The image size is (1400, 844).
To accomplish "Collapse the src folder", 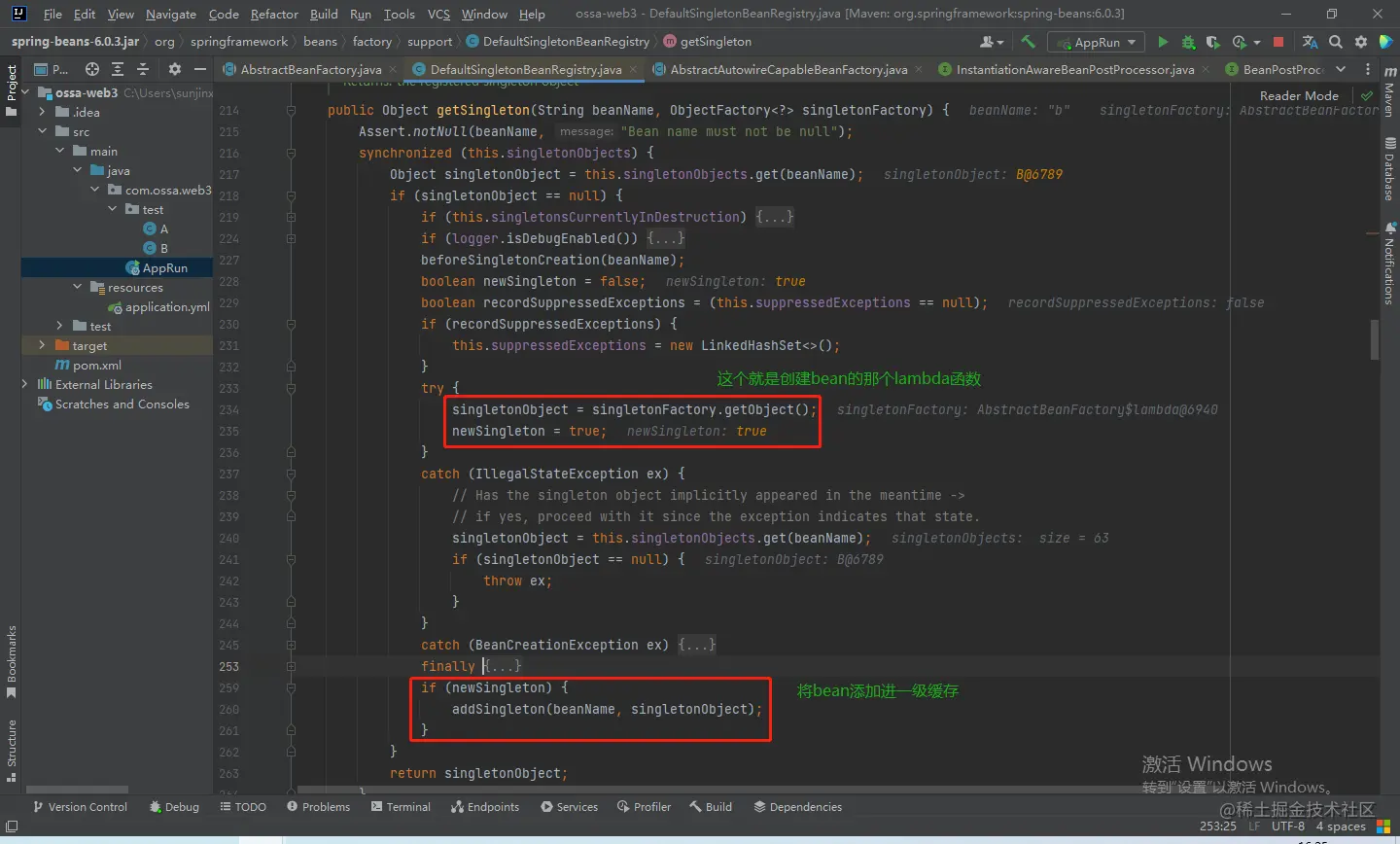I will coord(42,131).
